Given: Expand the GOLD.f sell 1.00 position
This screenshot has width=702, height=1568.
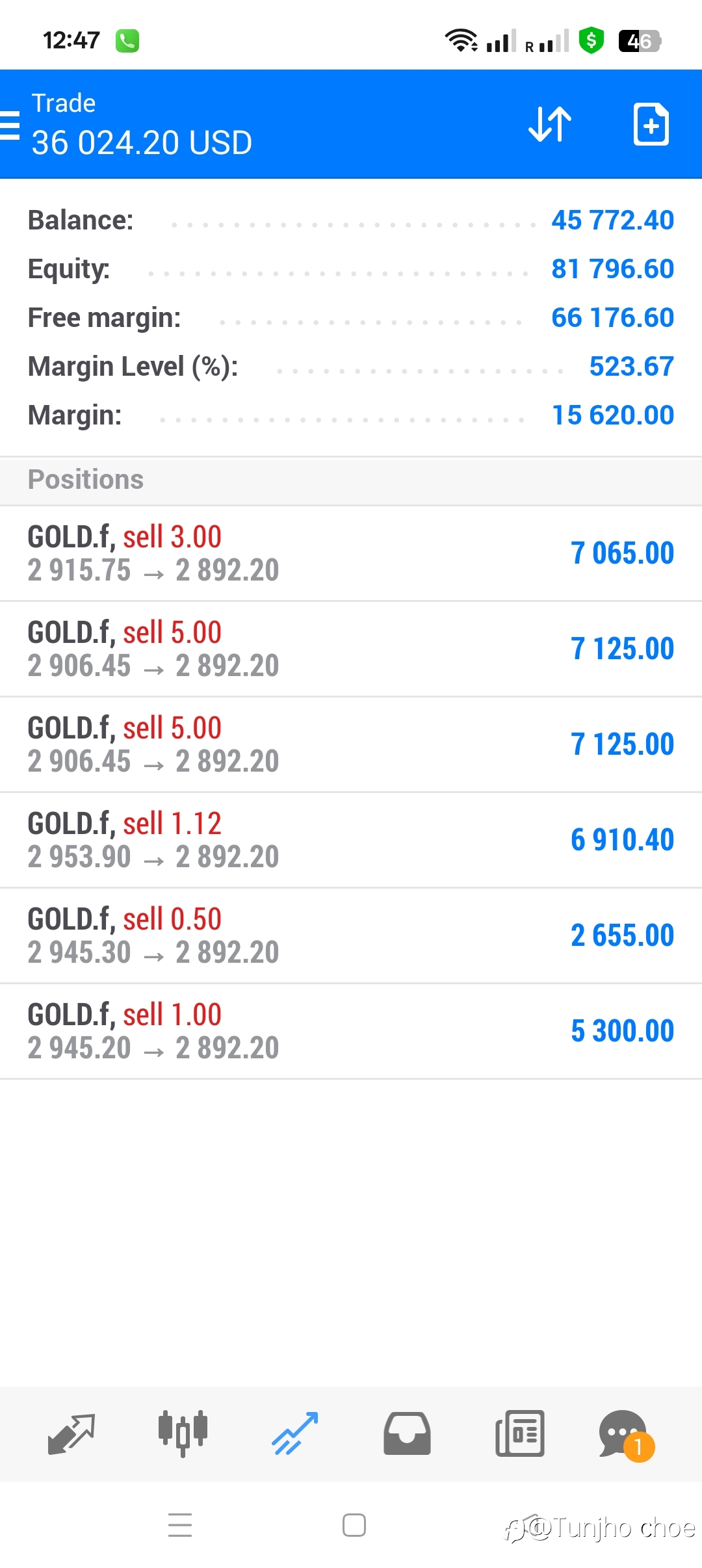Looking at the screenshot, I should [x=351, y=1031].
